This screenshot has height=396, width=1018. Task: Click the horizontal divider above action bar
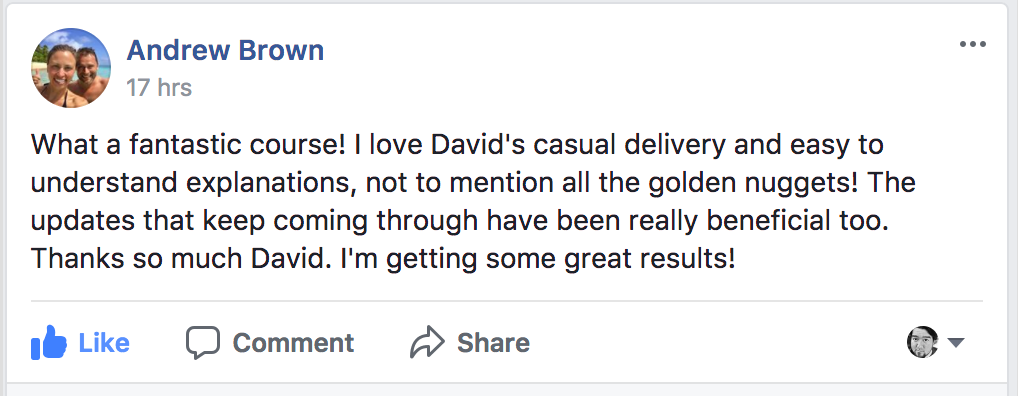tap(506, 301)
